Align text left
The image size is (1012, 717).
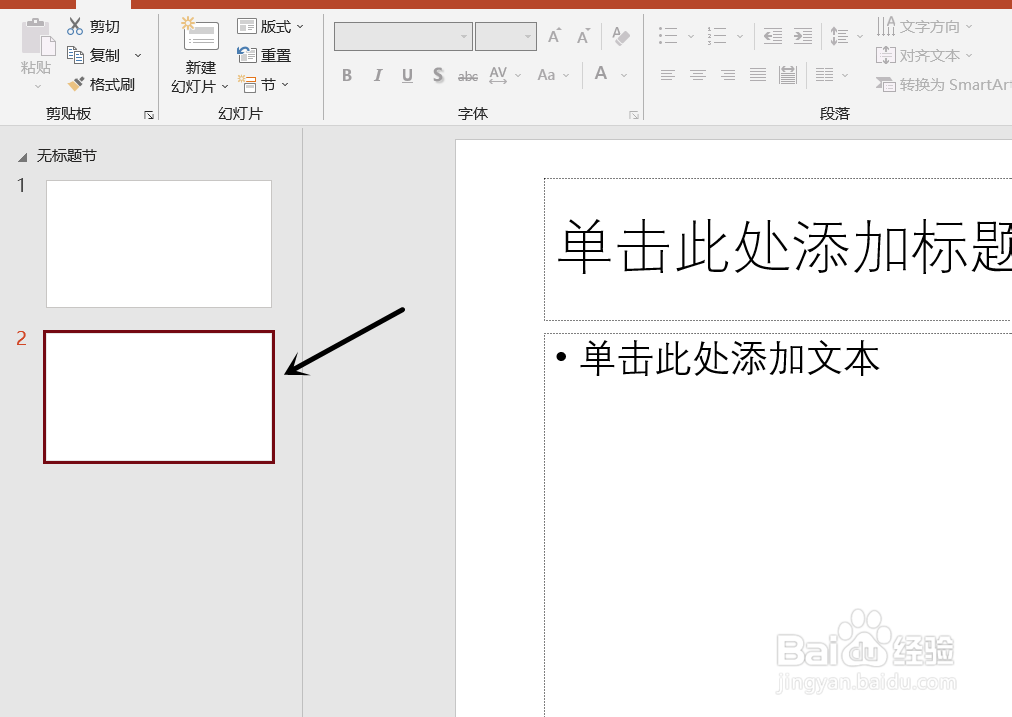click(668, 76)
